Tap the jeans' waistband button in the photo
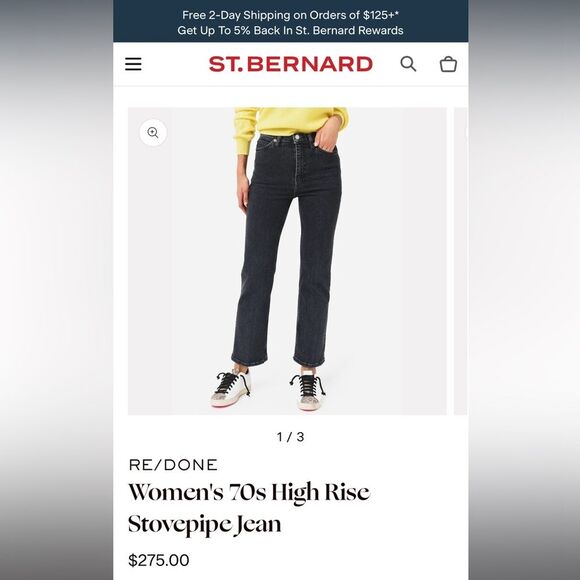The width and height of the screenshot is (580, 580). [x=297, y=138]
